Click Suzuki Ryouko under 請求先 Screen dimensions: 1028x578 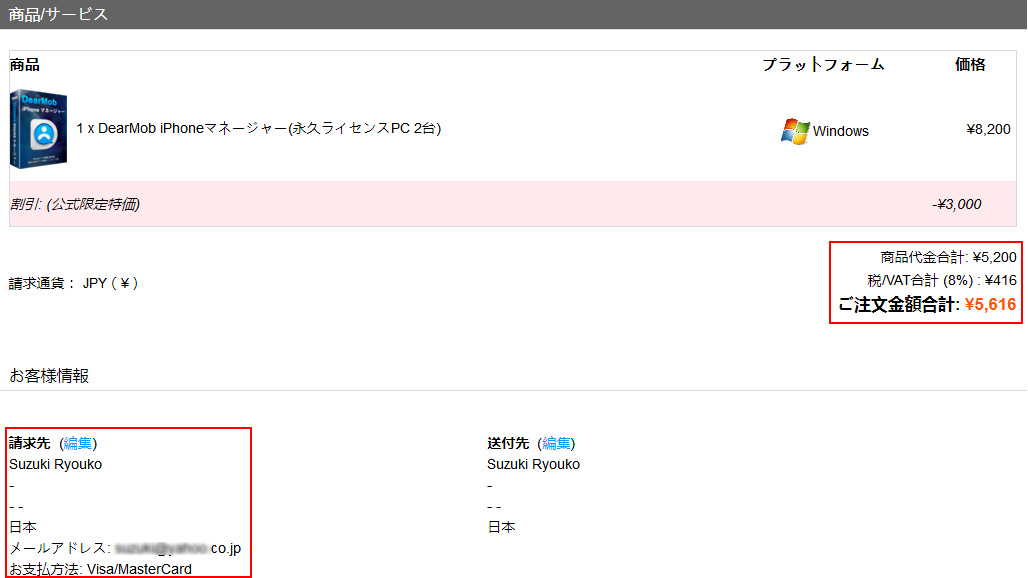[x=55, y=464]
